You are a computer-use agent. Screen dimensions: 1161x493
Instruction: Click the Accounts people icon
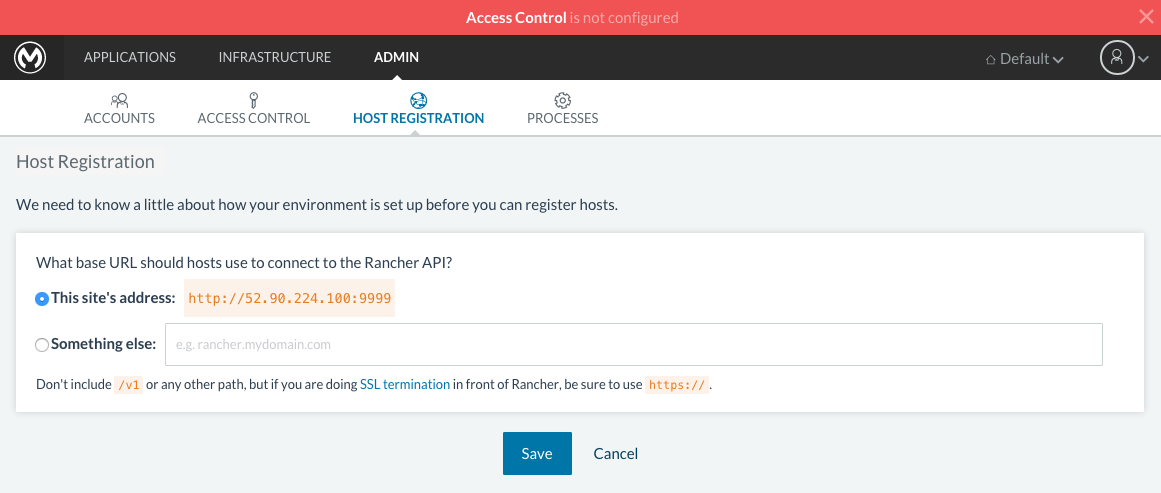tap(119, 100)
